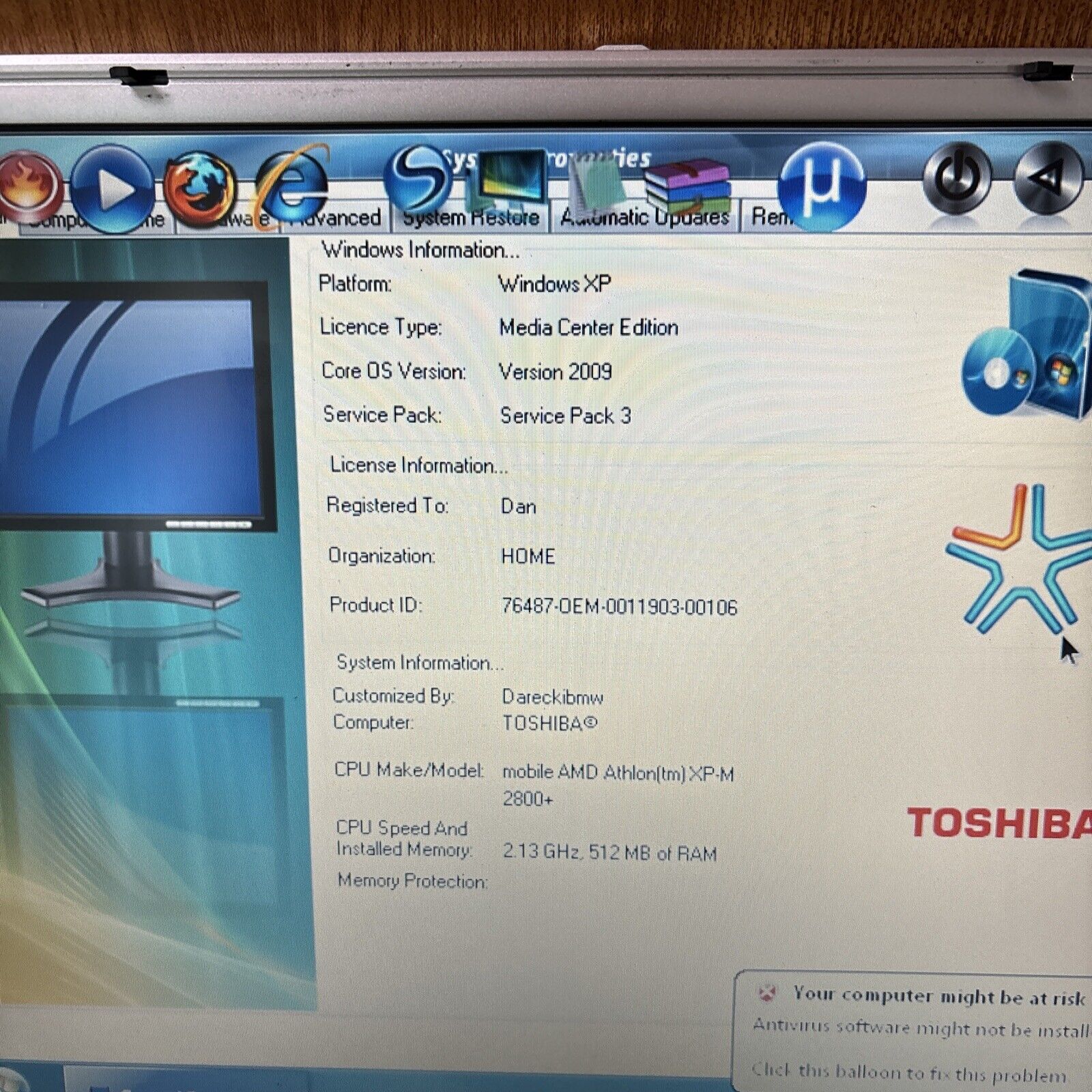Image resolution: width=1092 pixels, height=1092 pixels.
Task: Click the left-pointing triangle dock icon
Action: click(x=1048, y=179)
